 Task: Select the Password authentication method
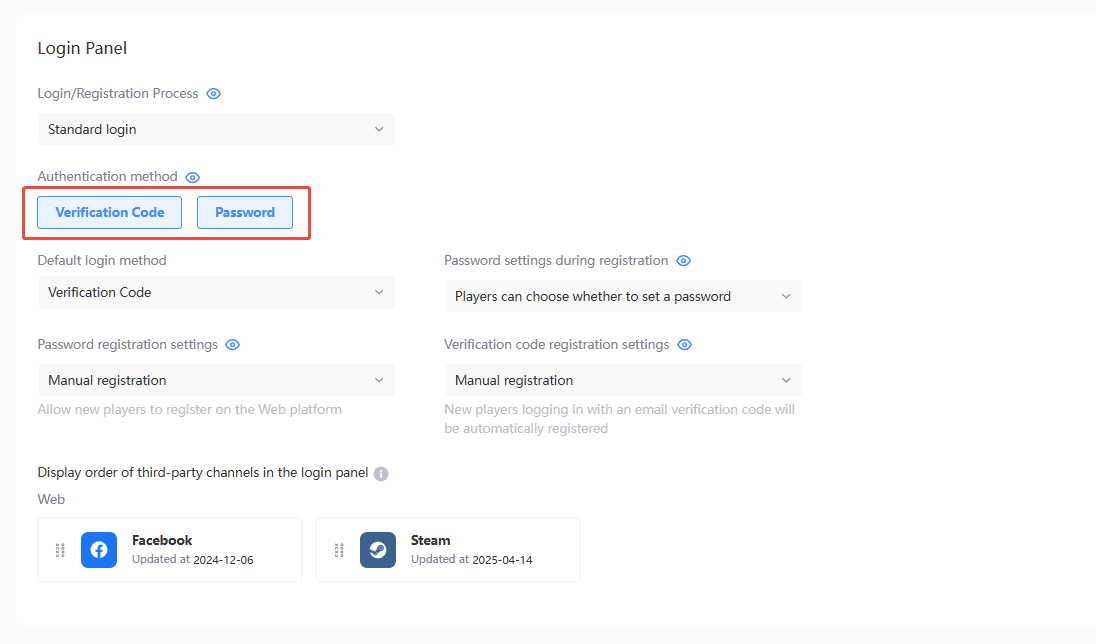click(x=244, y=212)
